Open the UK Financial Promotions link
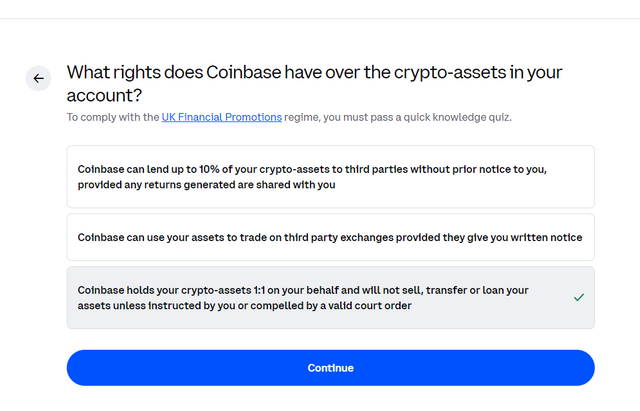 click(221, 117)
